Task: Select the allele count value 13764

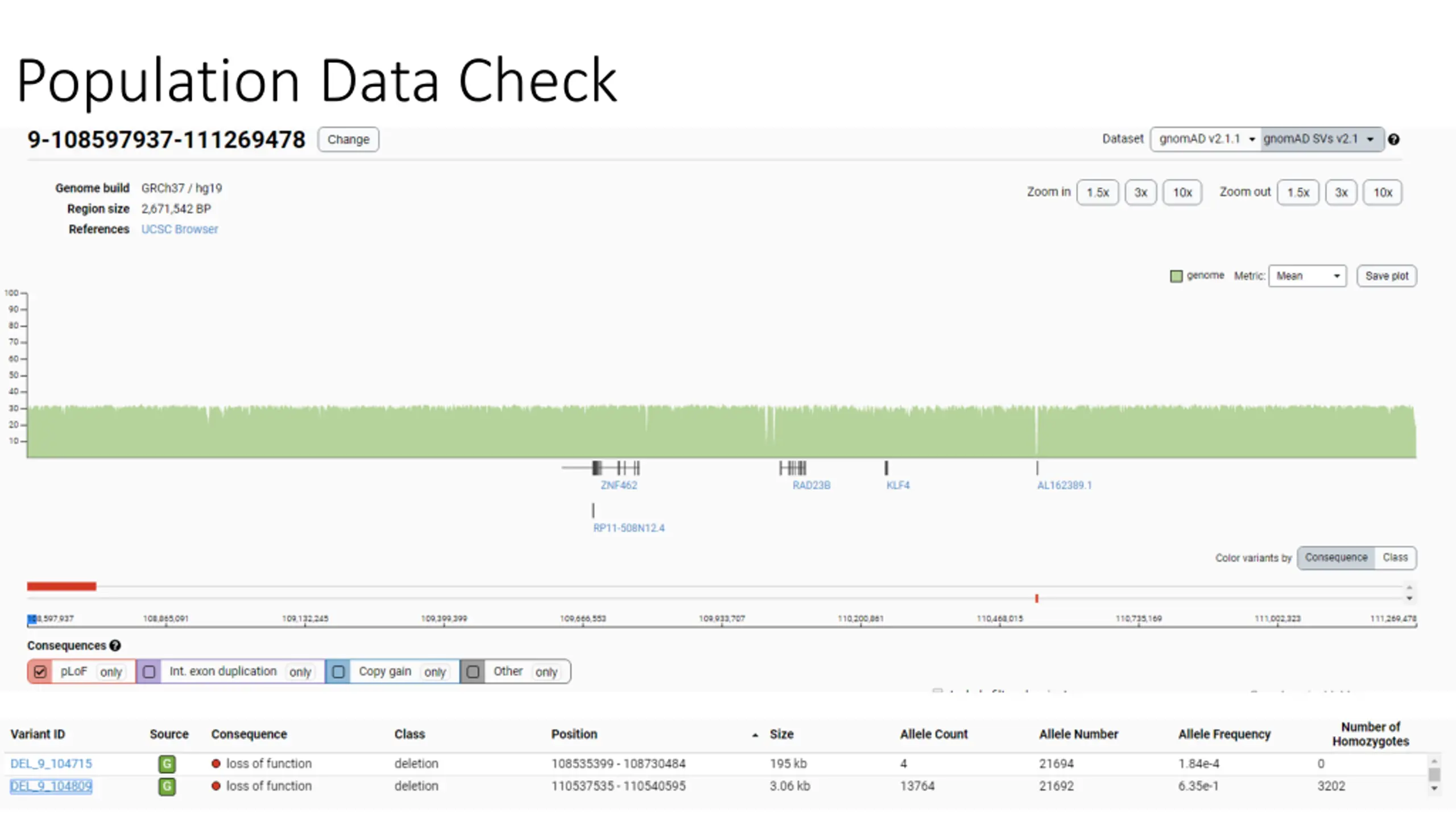Action: coord(917,787)
